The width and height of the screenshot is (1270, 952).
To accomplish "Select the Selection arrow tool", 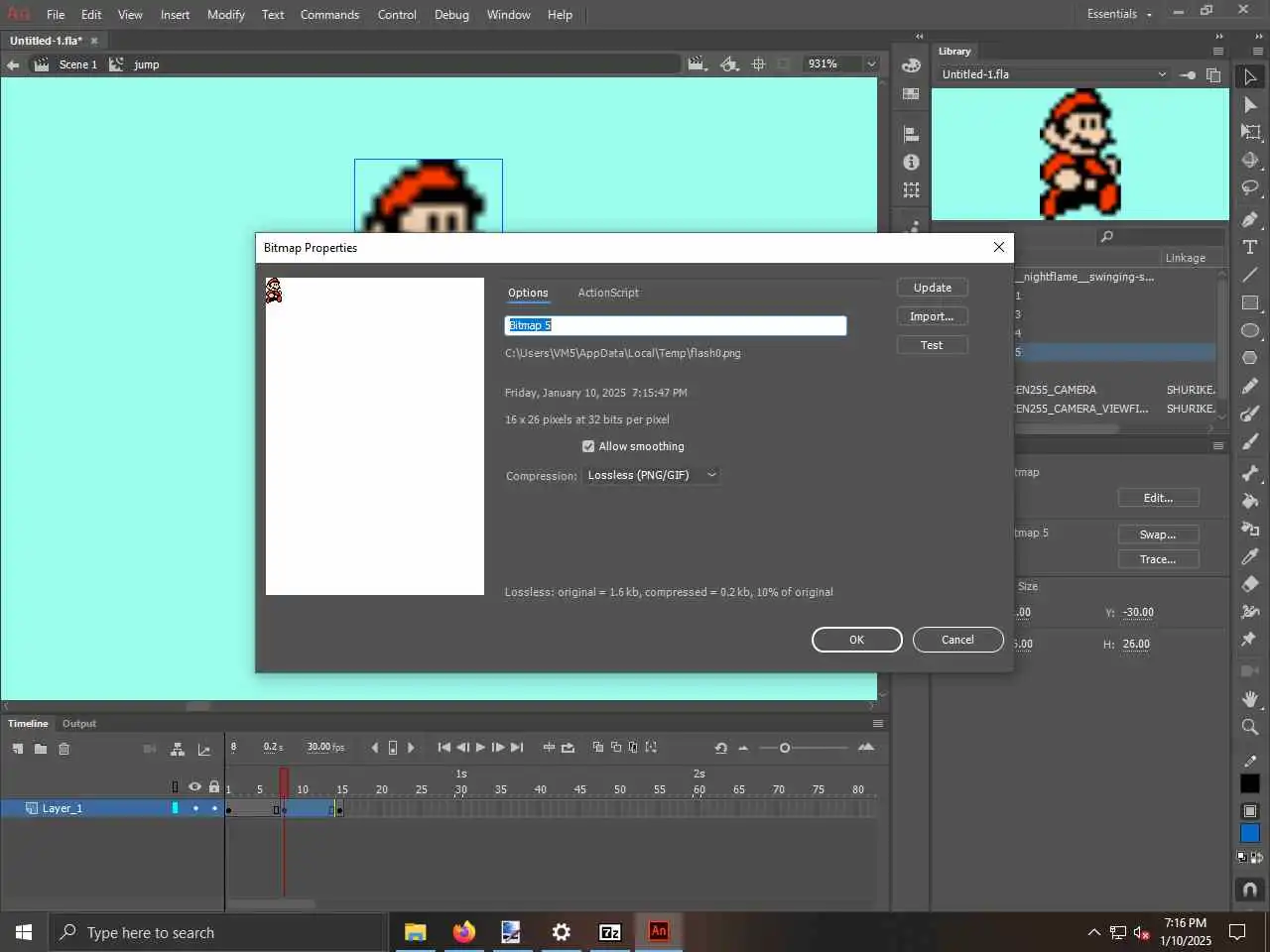I will pyautogui.click(x=1250, y=76).
